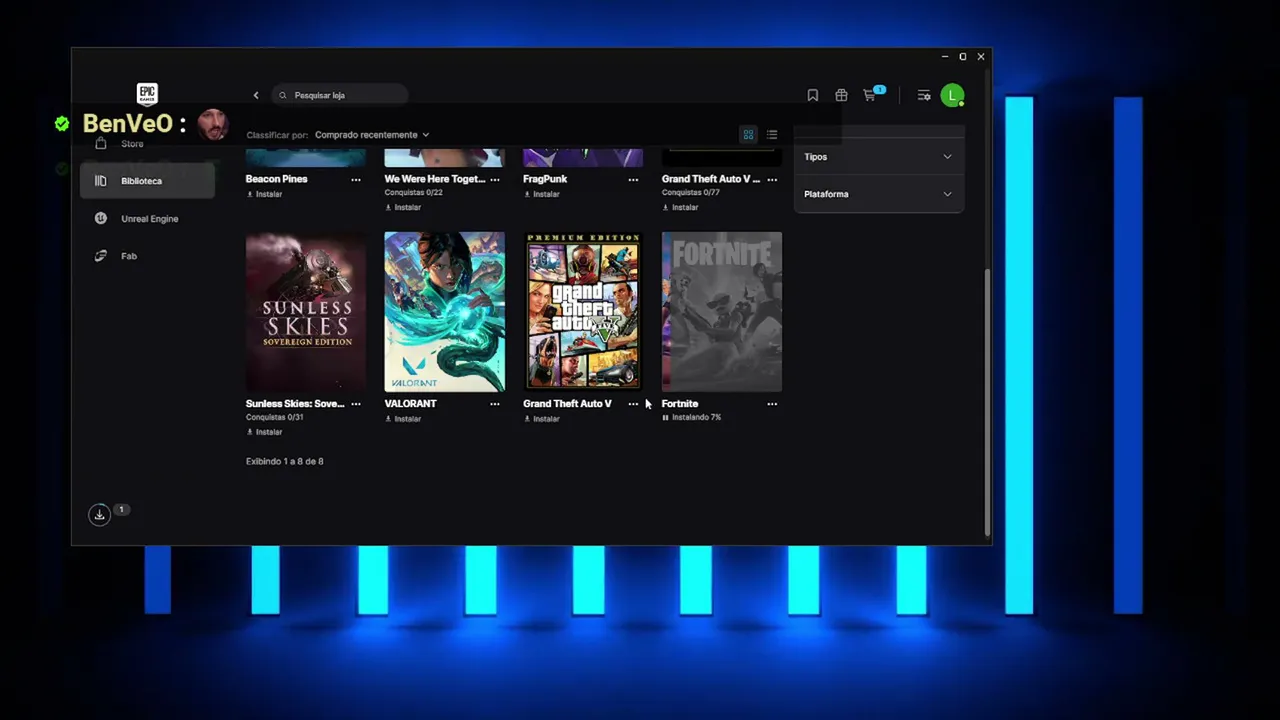Click the We Were Here Together title
Image resolution: width=1280 pixels, height=720 pixels.
[435, 179]
